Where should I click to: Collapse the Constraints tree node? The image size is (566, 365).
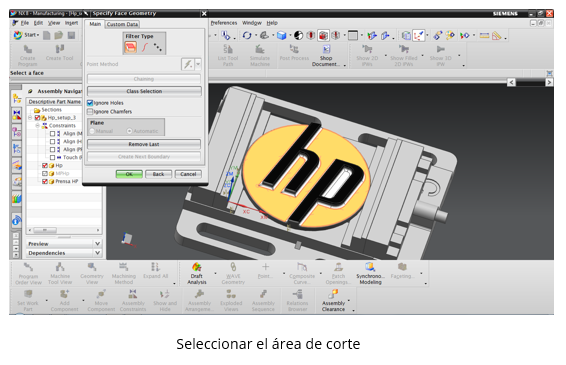click(37, 126)
